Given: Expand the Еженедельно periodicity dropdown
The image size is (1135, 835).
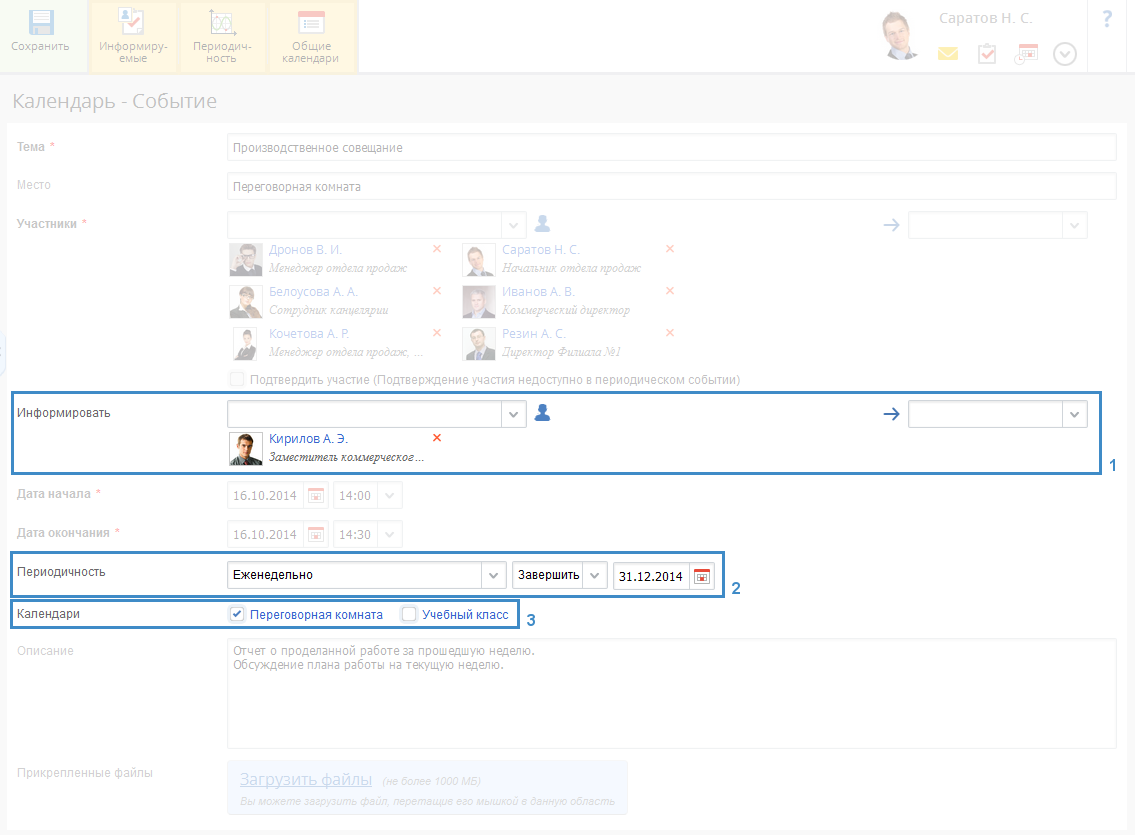Looking at the screenshot, I should pos(493,576).
